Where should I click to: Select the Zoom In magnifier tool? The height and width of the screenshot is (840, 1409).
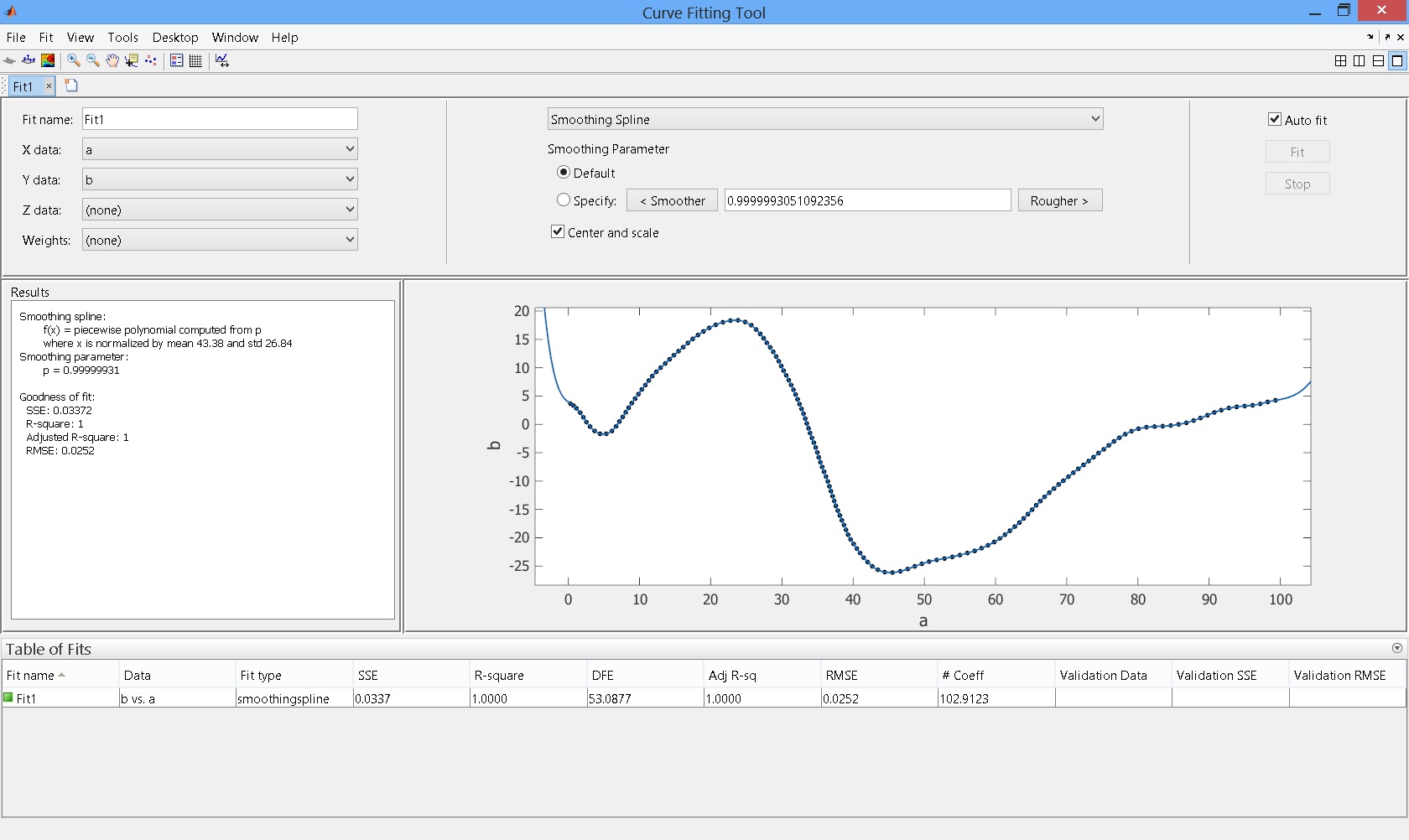(74, 60)
